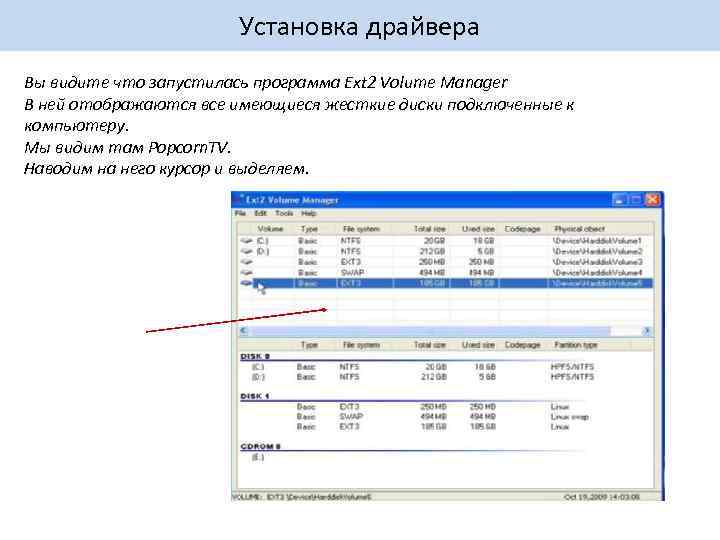Close the Ext2 Volume Manager window
The width and height of the screenshot is (720, 540).
[x=652, y=200]
